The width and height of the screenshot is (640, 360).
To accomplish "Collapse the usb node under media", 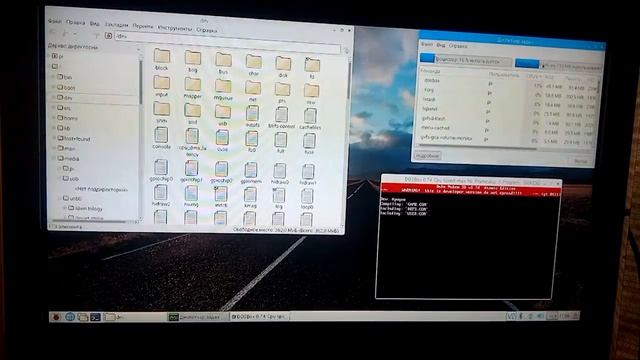I will 60,178.
